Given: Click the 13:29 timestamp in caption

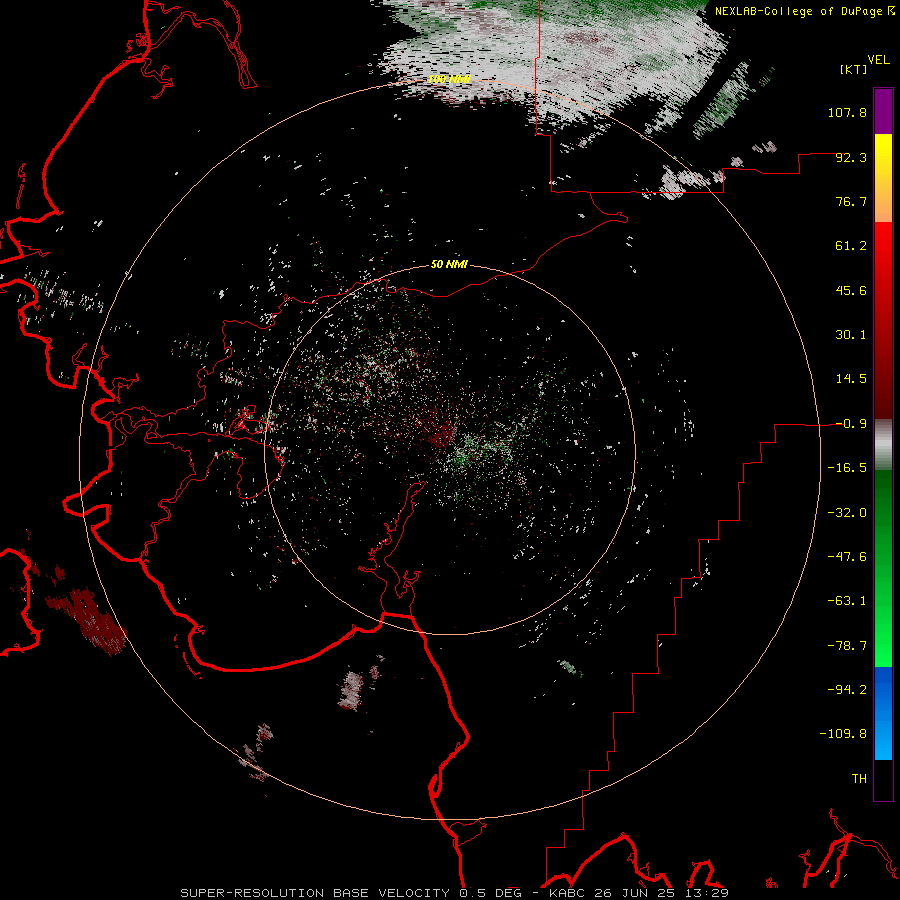Looking at the screenshot, I should 707,893.
